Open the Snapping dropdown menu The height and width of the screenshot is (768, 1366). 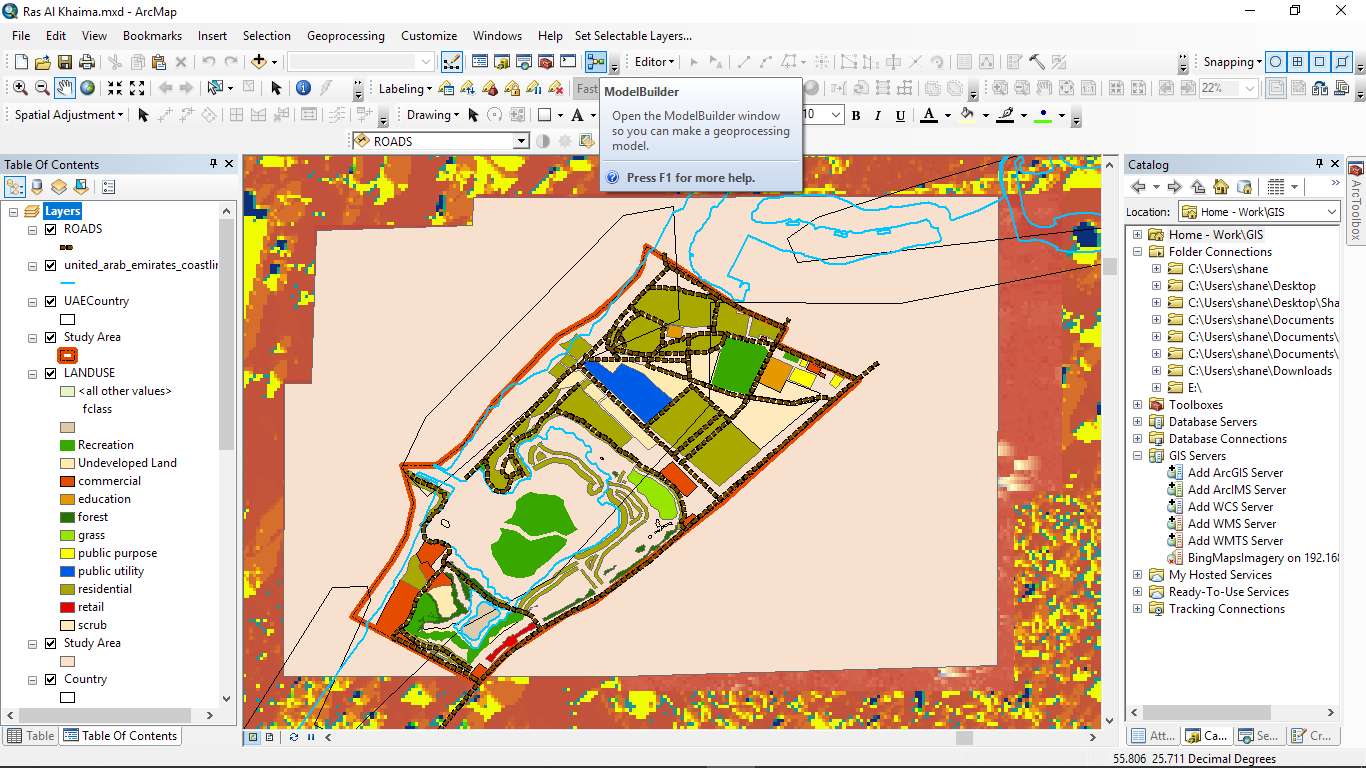tap(1232, 62)
